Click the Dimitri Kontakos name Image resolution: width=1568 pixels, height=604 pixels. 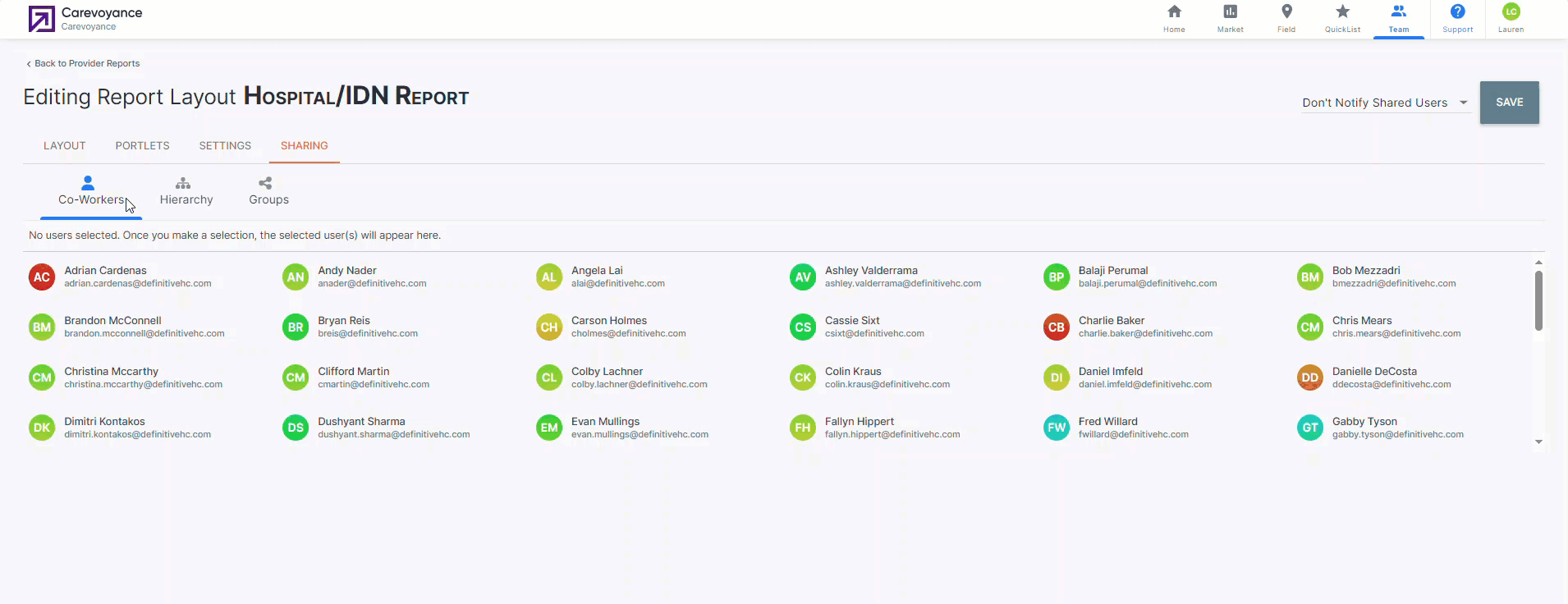tap(105, 422)
